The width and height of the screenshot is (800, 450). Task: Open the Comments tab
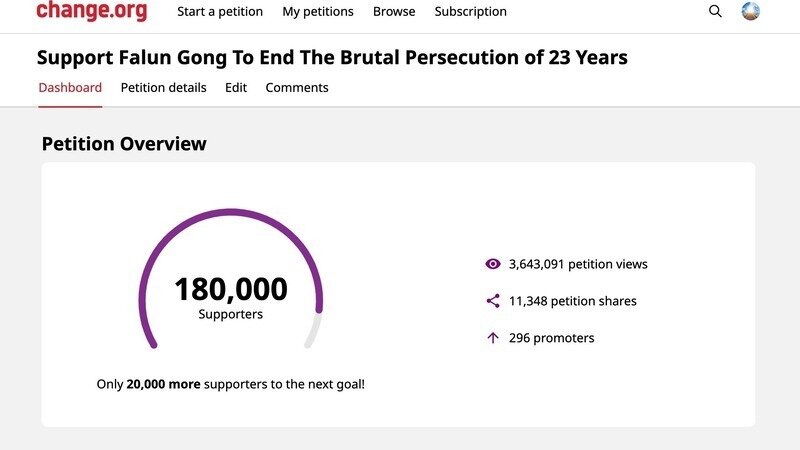297,88
